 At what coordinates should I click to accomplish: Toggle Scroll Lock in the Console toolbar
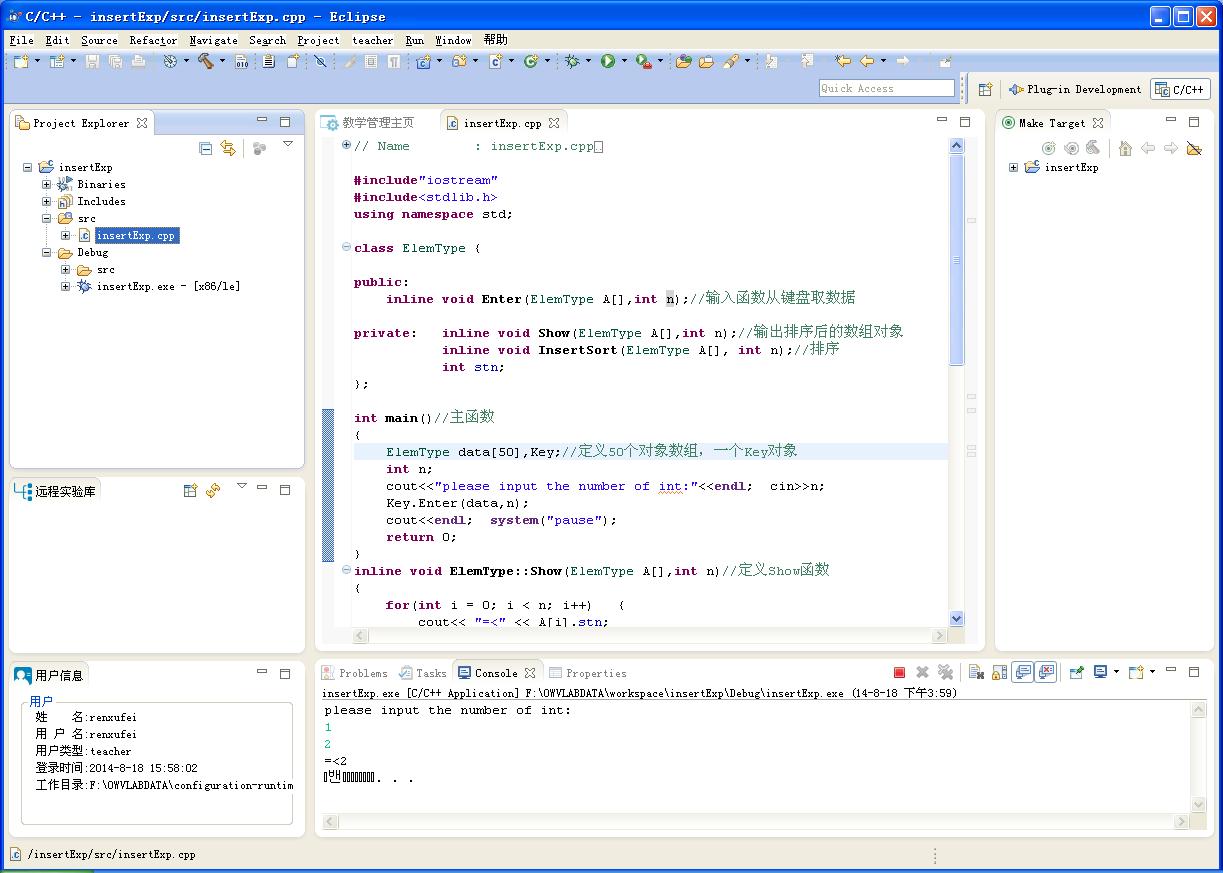pos(999,673)
